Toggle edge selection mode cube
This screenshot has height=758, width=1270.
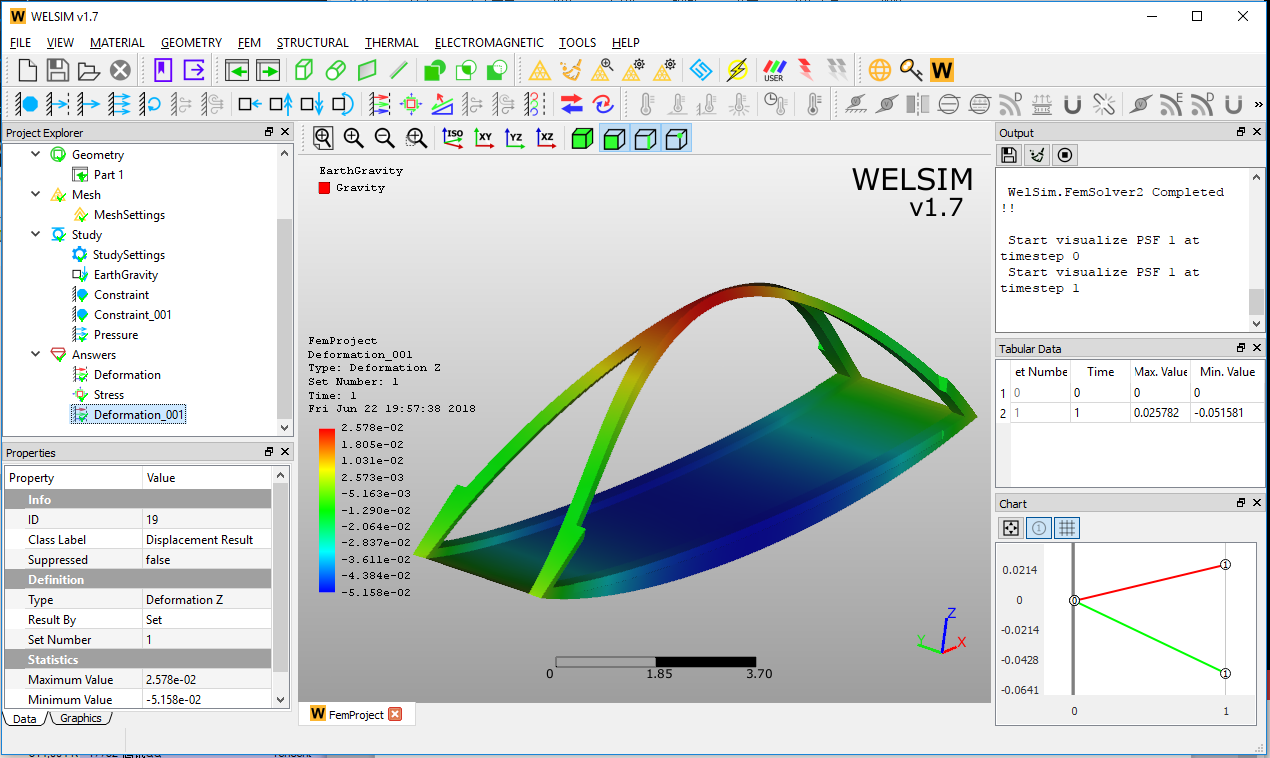[646, 138]
